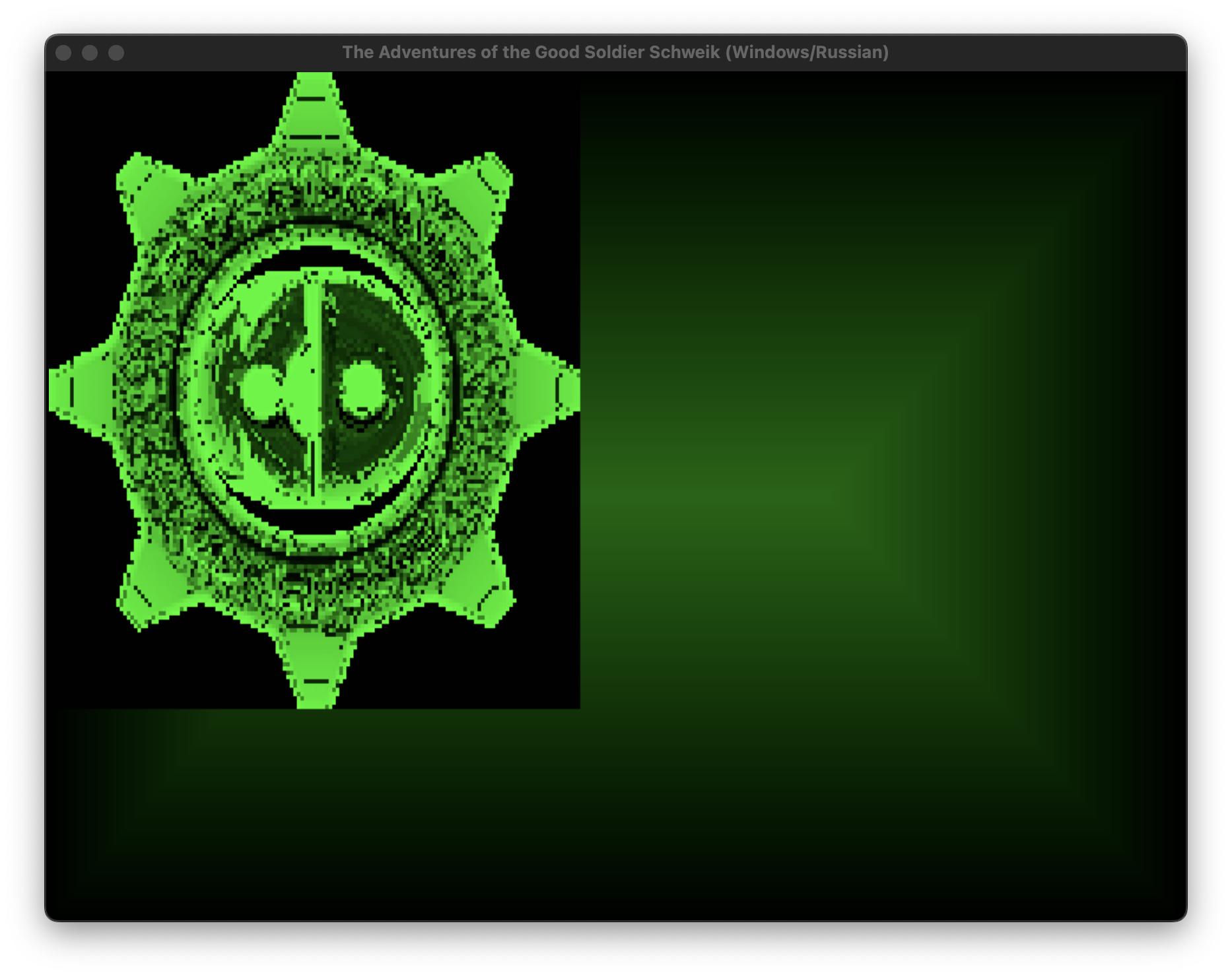Image resolution: width=1232 pixels, height=977 pixels.
Task: Close the Good Soldier Schweik window
Action: pos(63,53)
